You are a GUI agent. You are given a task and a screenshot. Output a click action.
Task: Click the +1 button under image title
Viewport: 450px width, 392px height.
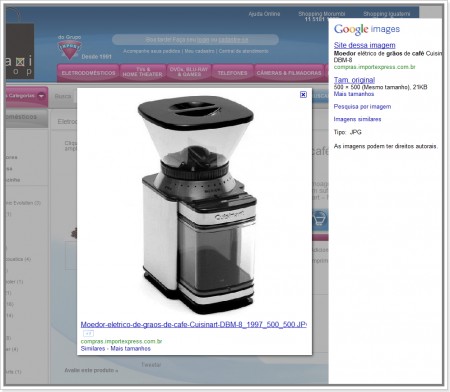coord(88,333)
